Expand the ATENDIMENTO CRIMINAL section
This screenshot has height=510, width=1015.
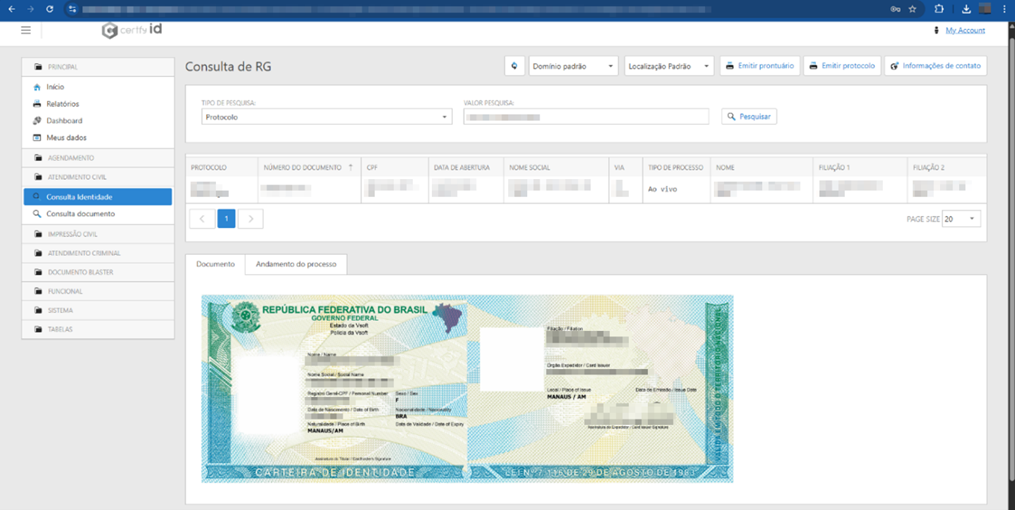tap(98, 253)
